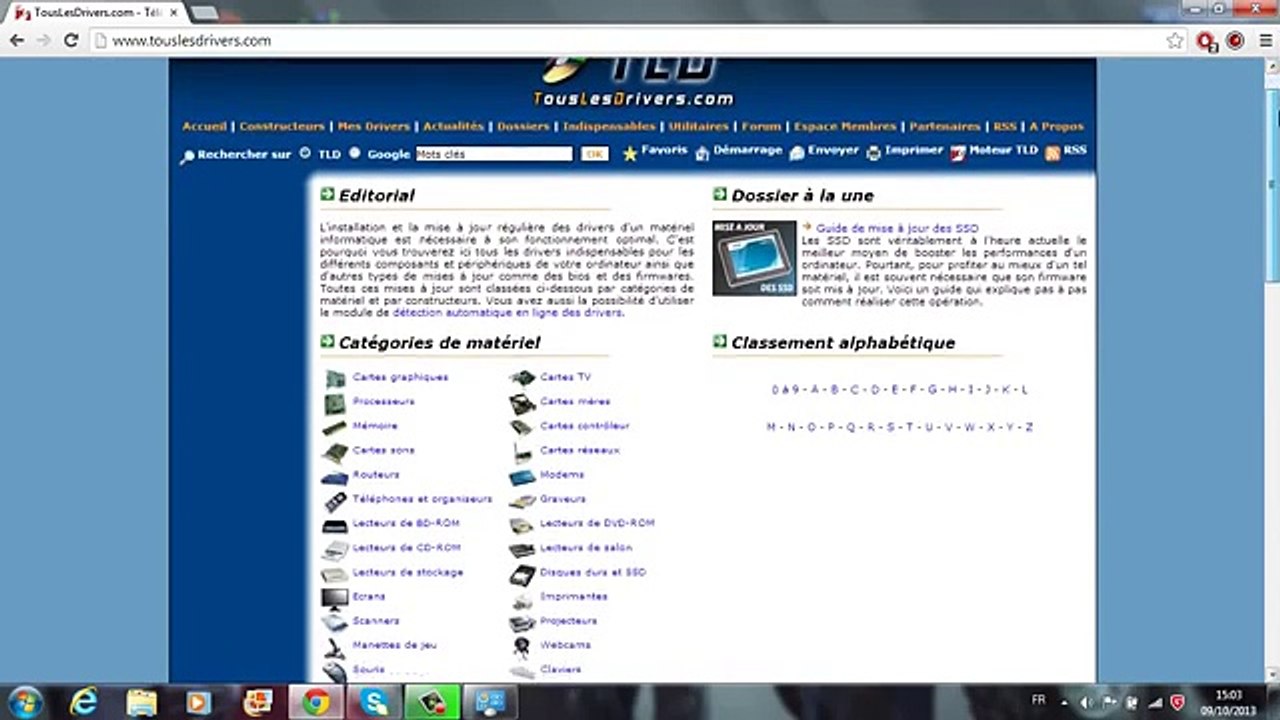Click the Modems category icon
The height and width of the screenshot is (720, 1280).
(523, 476)
